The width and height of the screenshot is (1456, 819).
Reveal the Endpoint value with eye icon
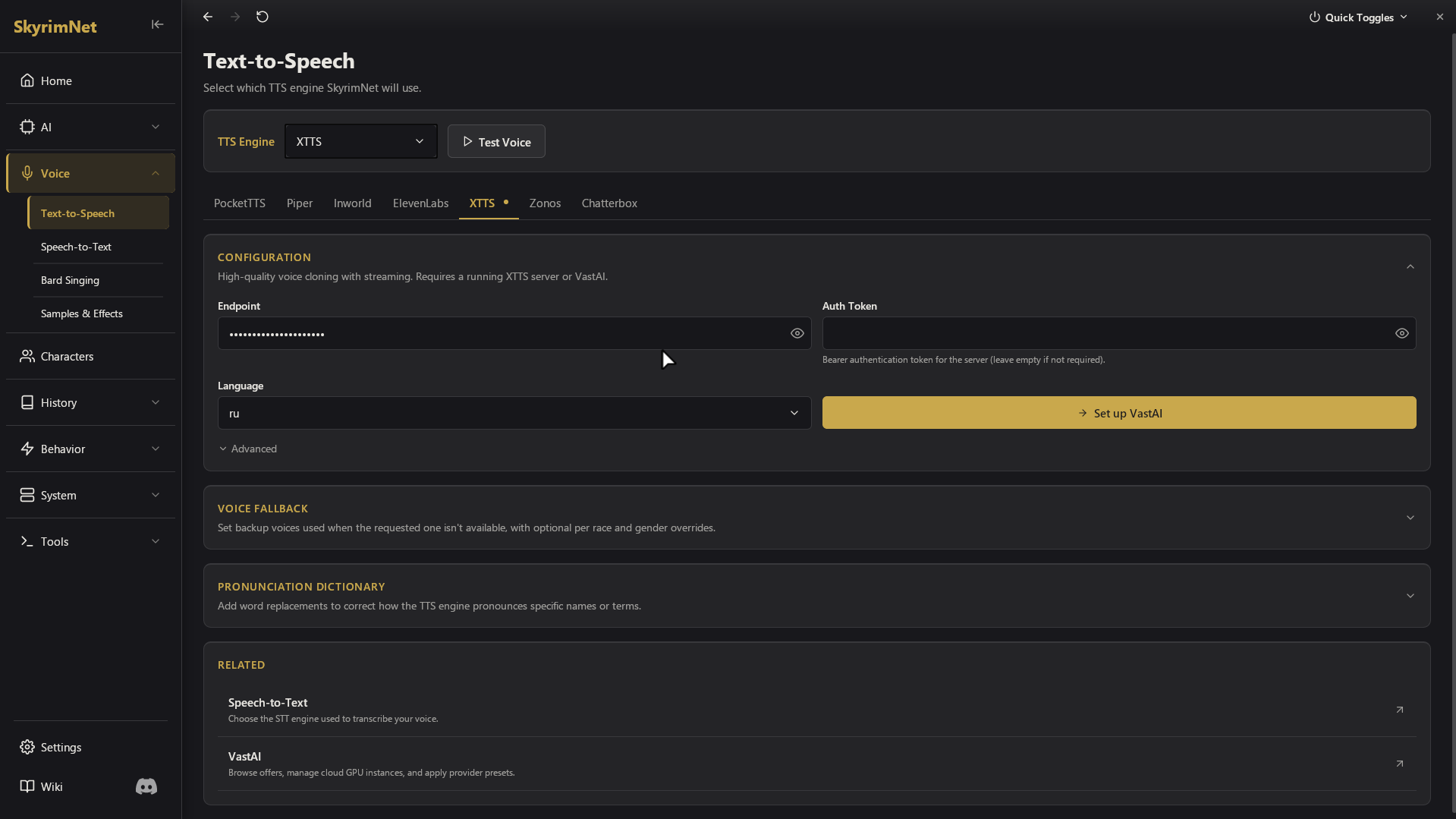click(797, 333)
